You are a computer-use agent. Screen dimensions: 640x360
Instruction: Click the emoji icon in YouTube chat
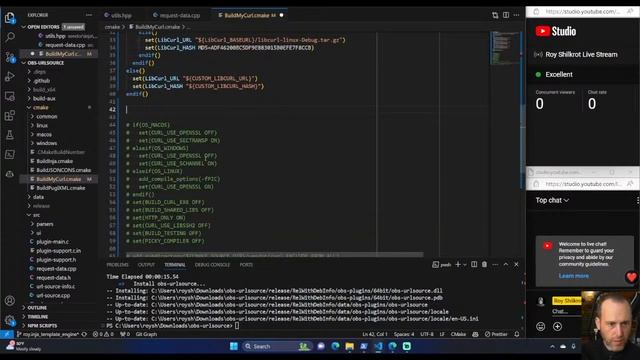540,327
